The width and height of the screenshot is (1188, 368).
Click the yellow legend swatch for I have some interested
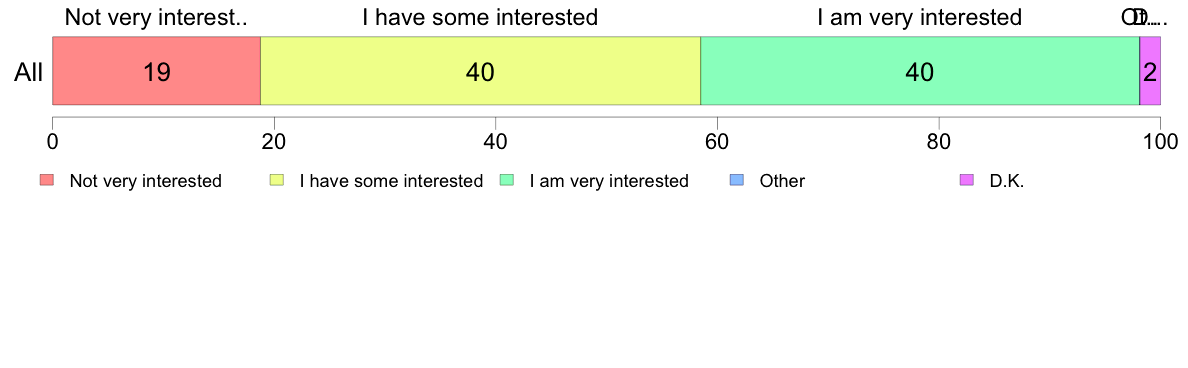click(x=277, y=180)
